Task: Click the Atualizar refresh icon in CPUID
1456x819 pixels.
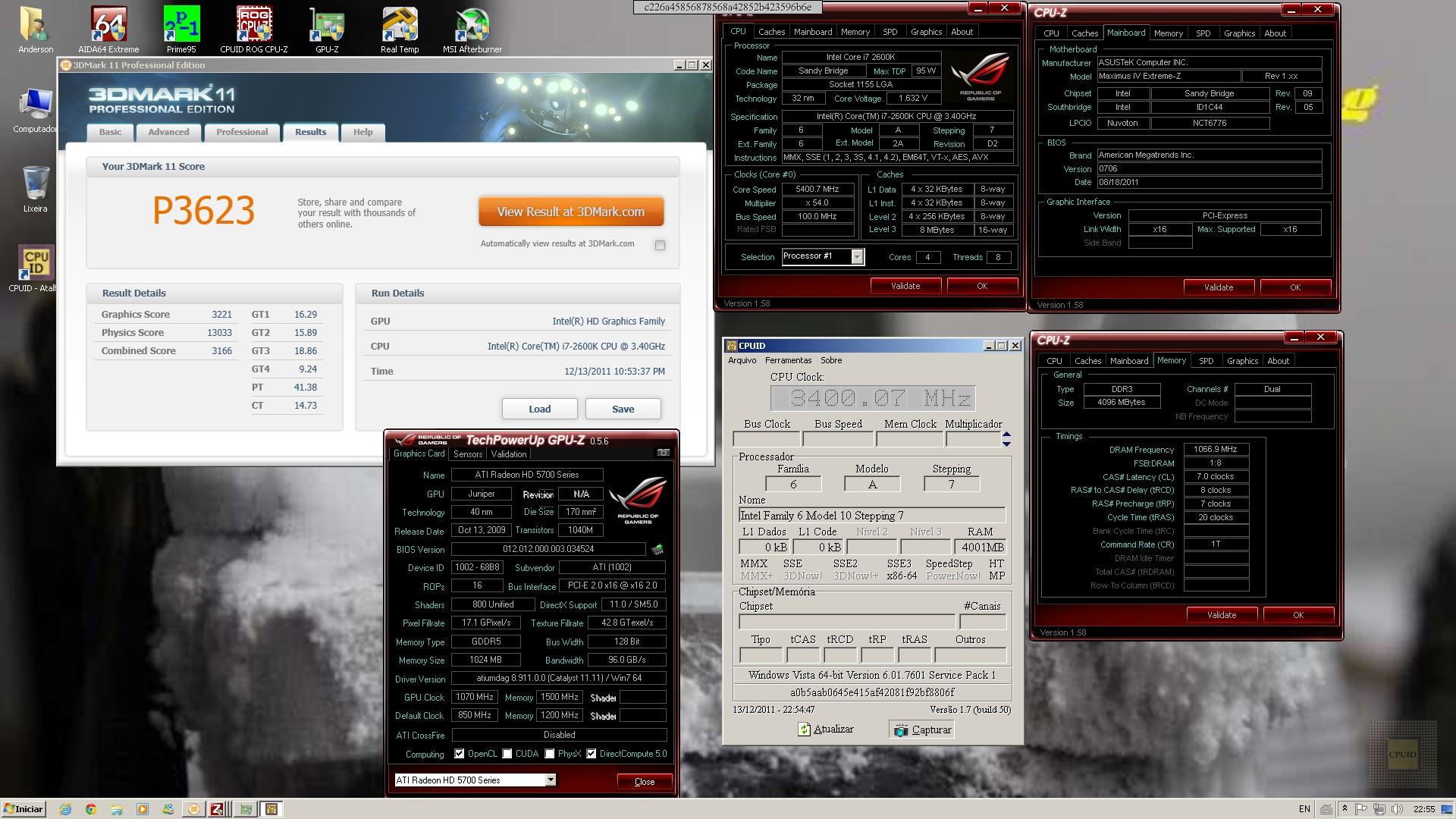Action: [805, 730]
